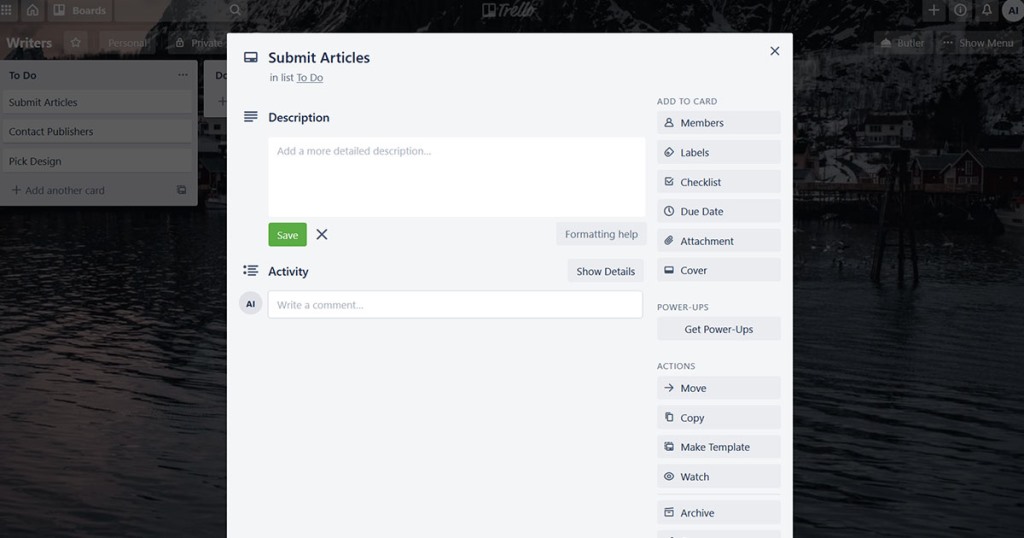Close the Submit Articles card dialog
The width and height of the screenshot is (1024, 538).
point(774,51)
